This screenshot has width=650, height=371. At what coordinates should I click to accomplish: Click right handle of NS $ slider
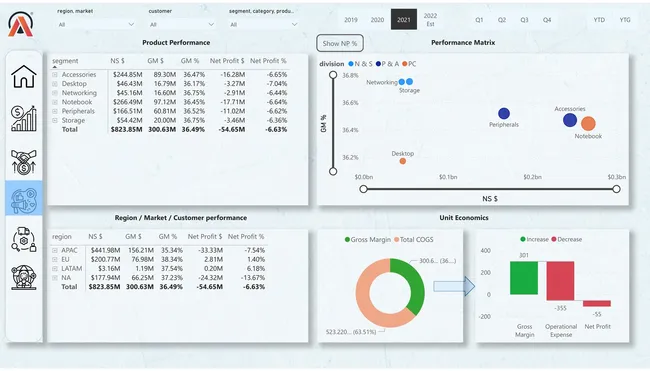tap(616, 189)
